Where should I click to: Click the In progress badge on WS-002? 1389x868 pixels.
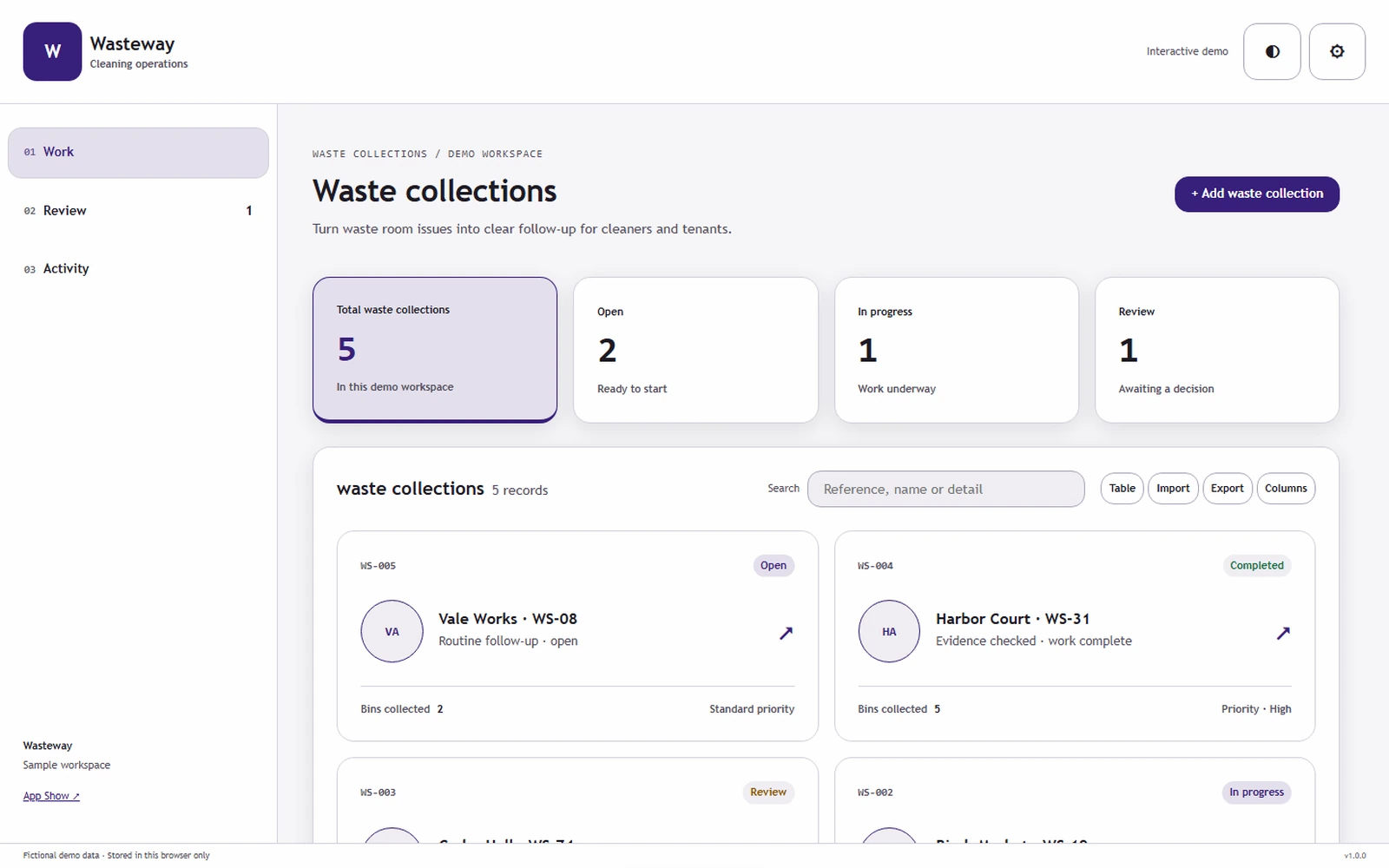[x=1256, y=792]
